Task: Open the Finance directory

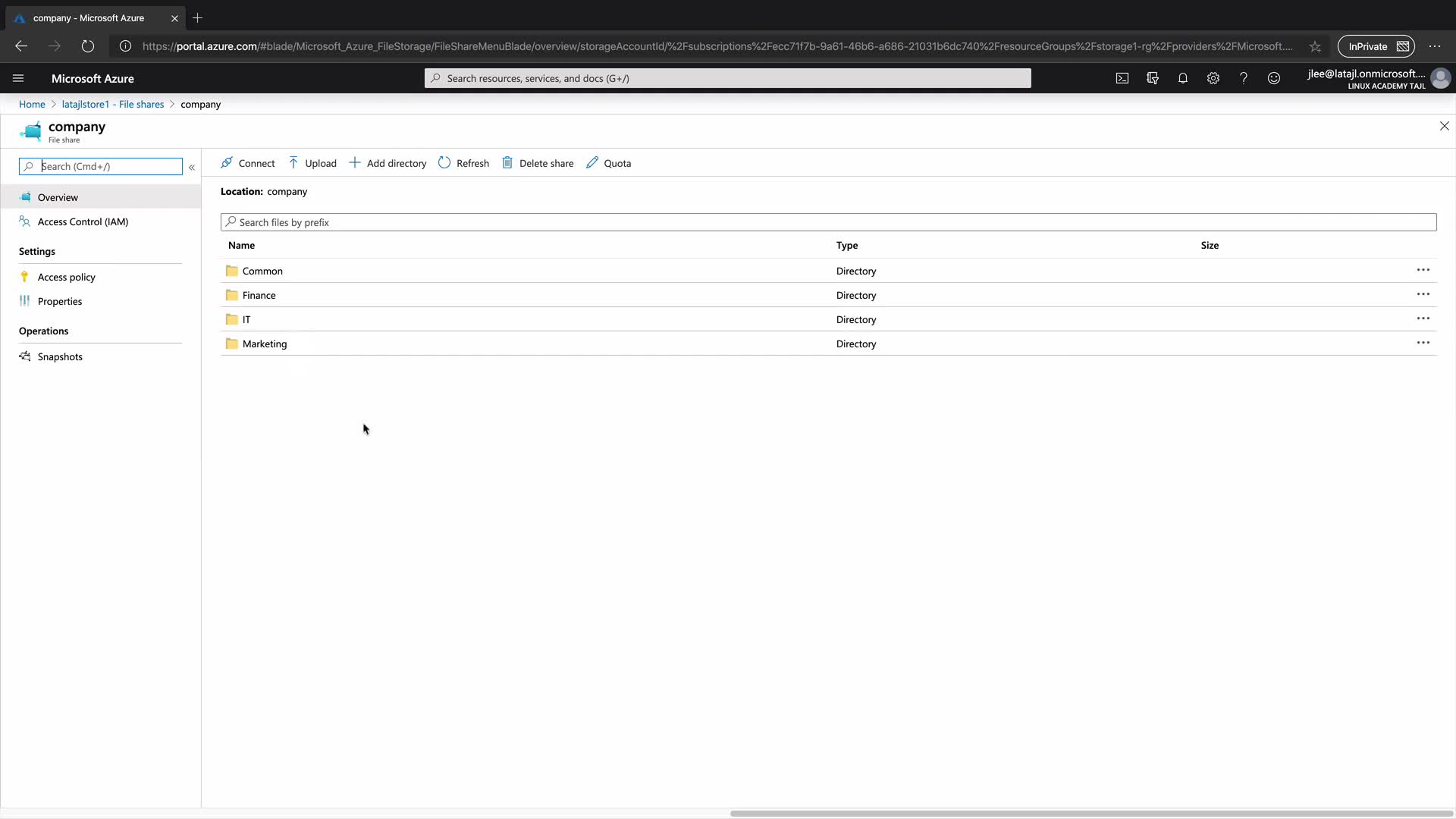Action: tap(259, 295)
